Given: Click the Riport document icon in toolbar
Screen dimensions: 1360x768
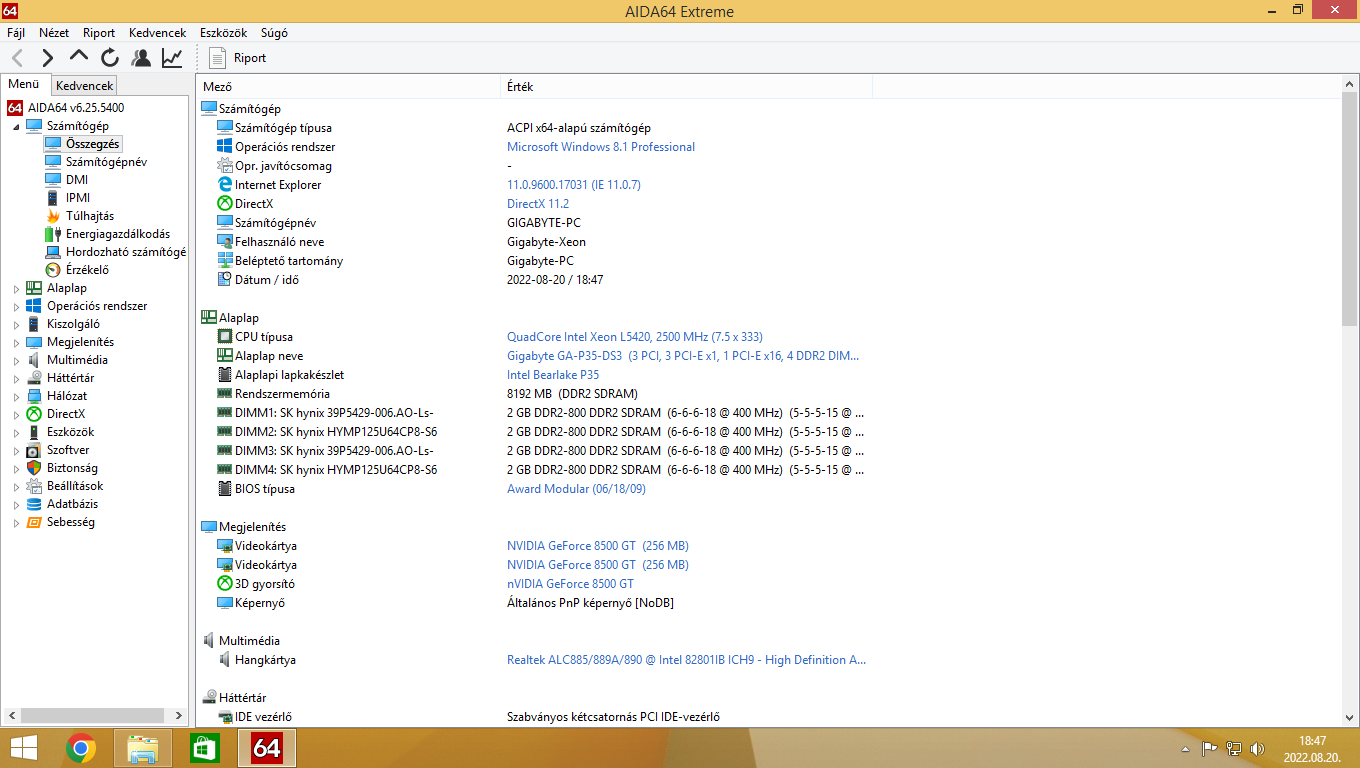Looking at the screenshot, I should (218, 58).
